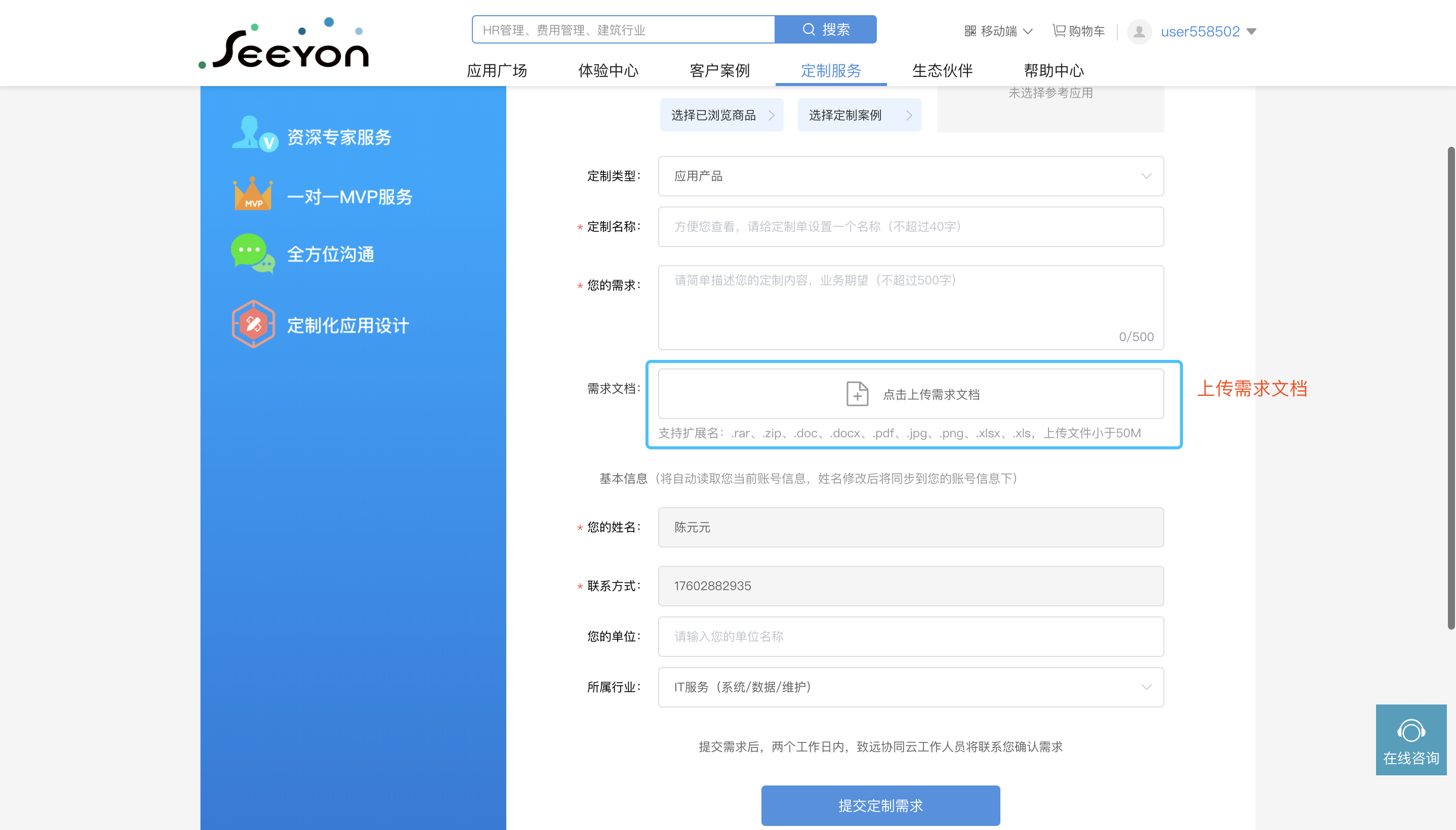The image size is (1456, 830).
Task: Open the 所属行业 dropdown
Action: point(910,687)
